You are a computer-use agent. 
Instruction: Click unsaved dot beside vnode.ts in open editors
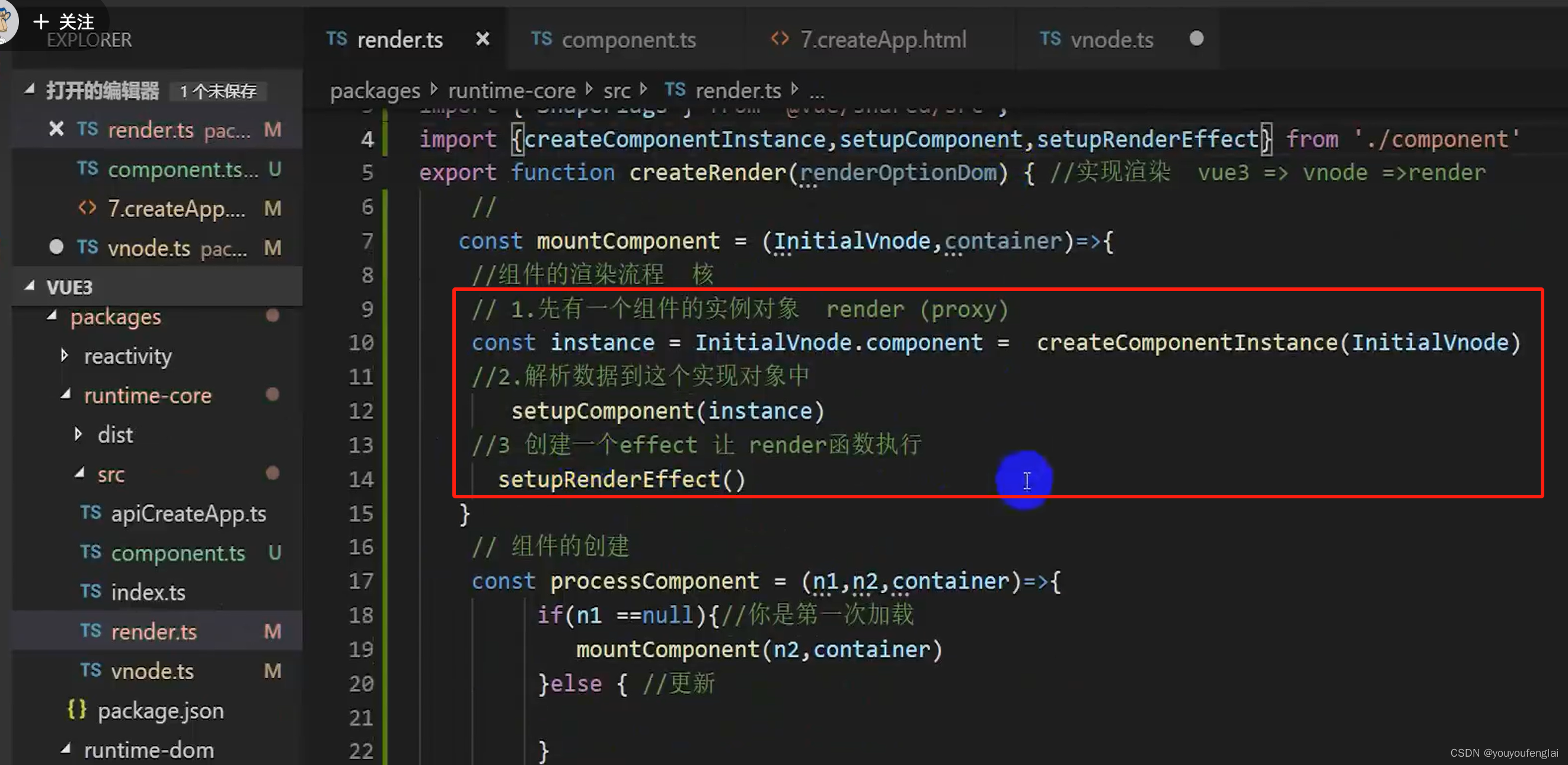click(56, 247)
